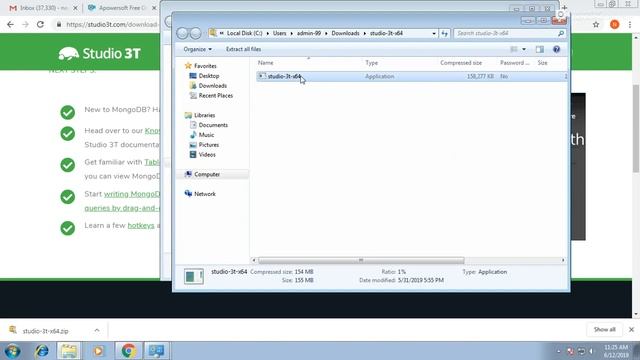Toggle the preview pane icon
Screen dimensions: 640x360
point(540,49)
